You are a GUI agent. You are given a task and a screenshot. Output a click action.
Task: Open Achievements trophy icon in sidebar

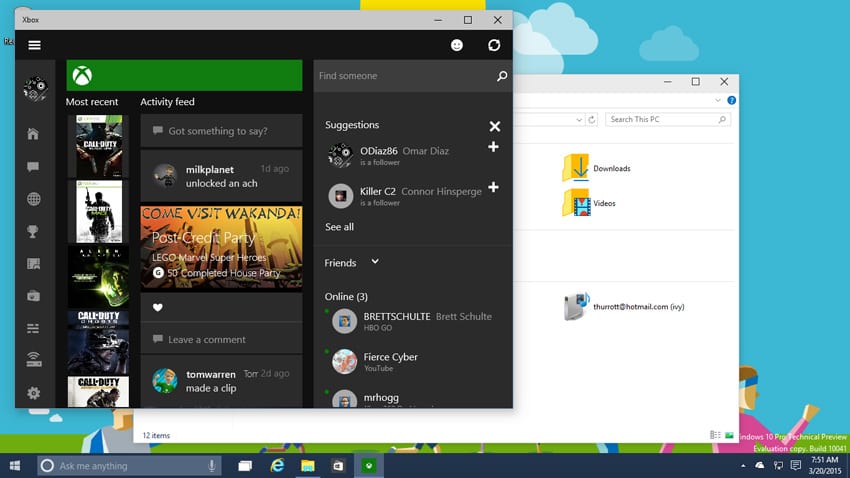pos(33,231)
